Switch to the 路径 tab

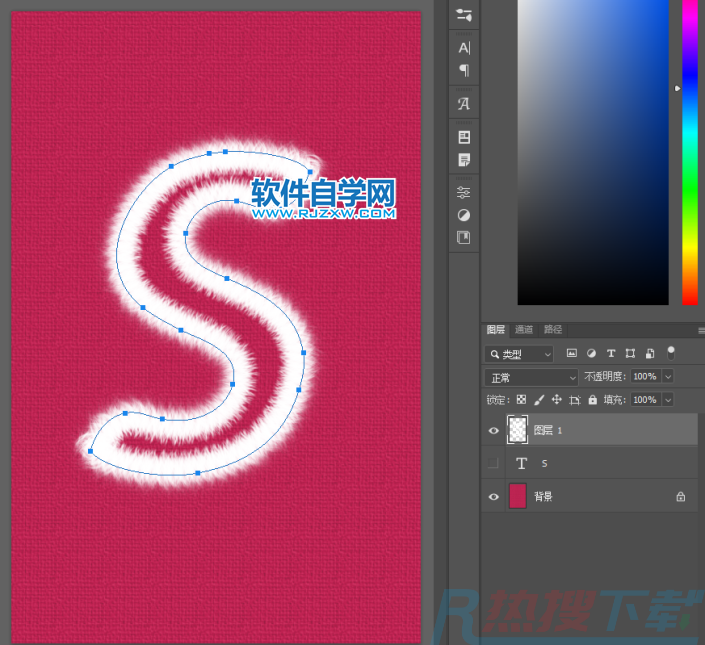[x=552, y=329]
